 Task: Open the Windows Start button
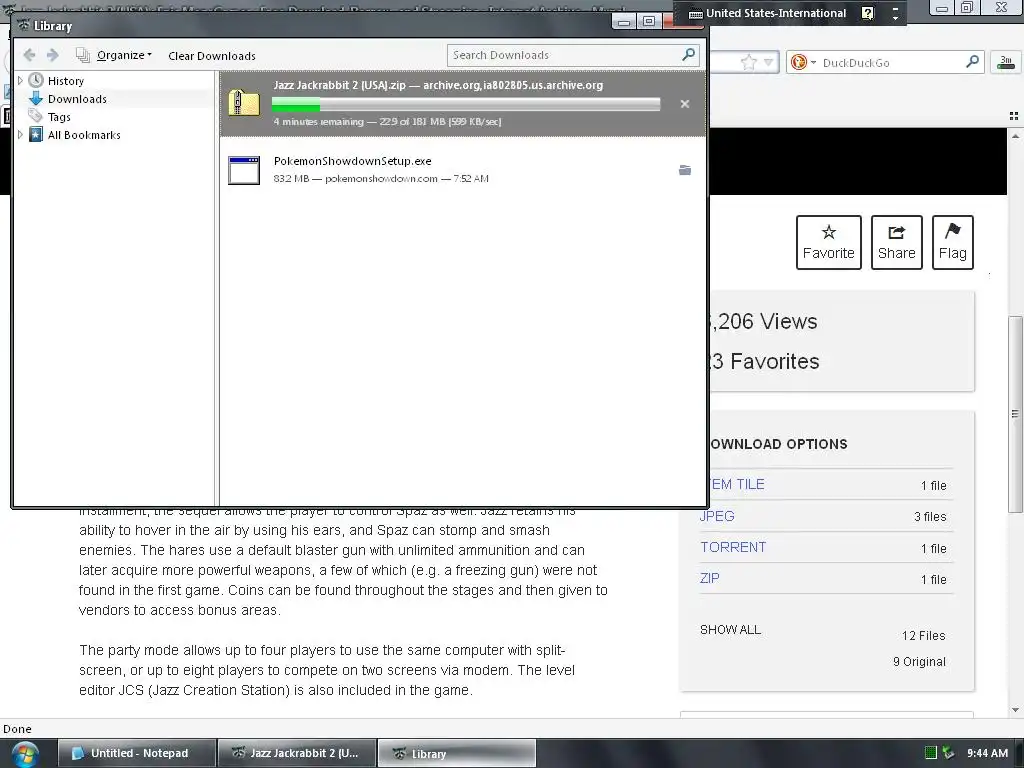point(24,754)
